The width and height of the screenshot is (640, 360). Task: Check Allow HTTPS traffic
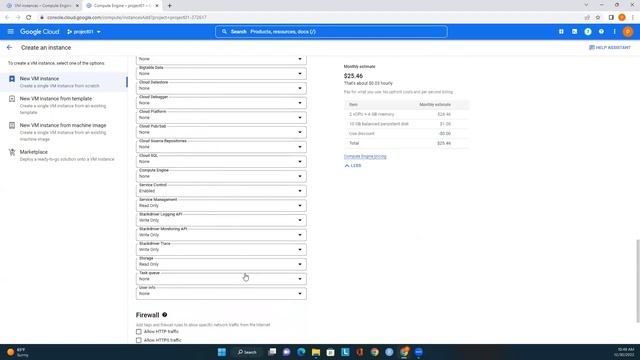click(x=139, y=340)
